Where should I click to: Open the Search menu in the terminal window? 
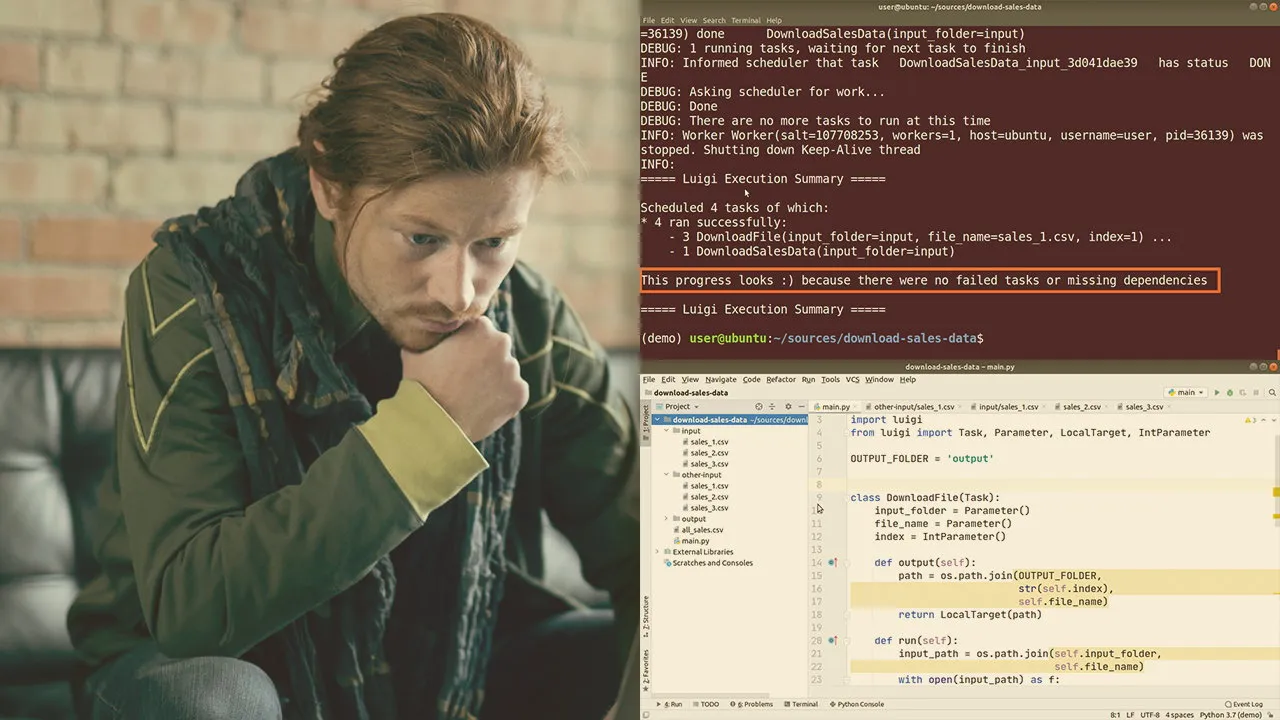tap(714, 20)
